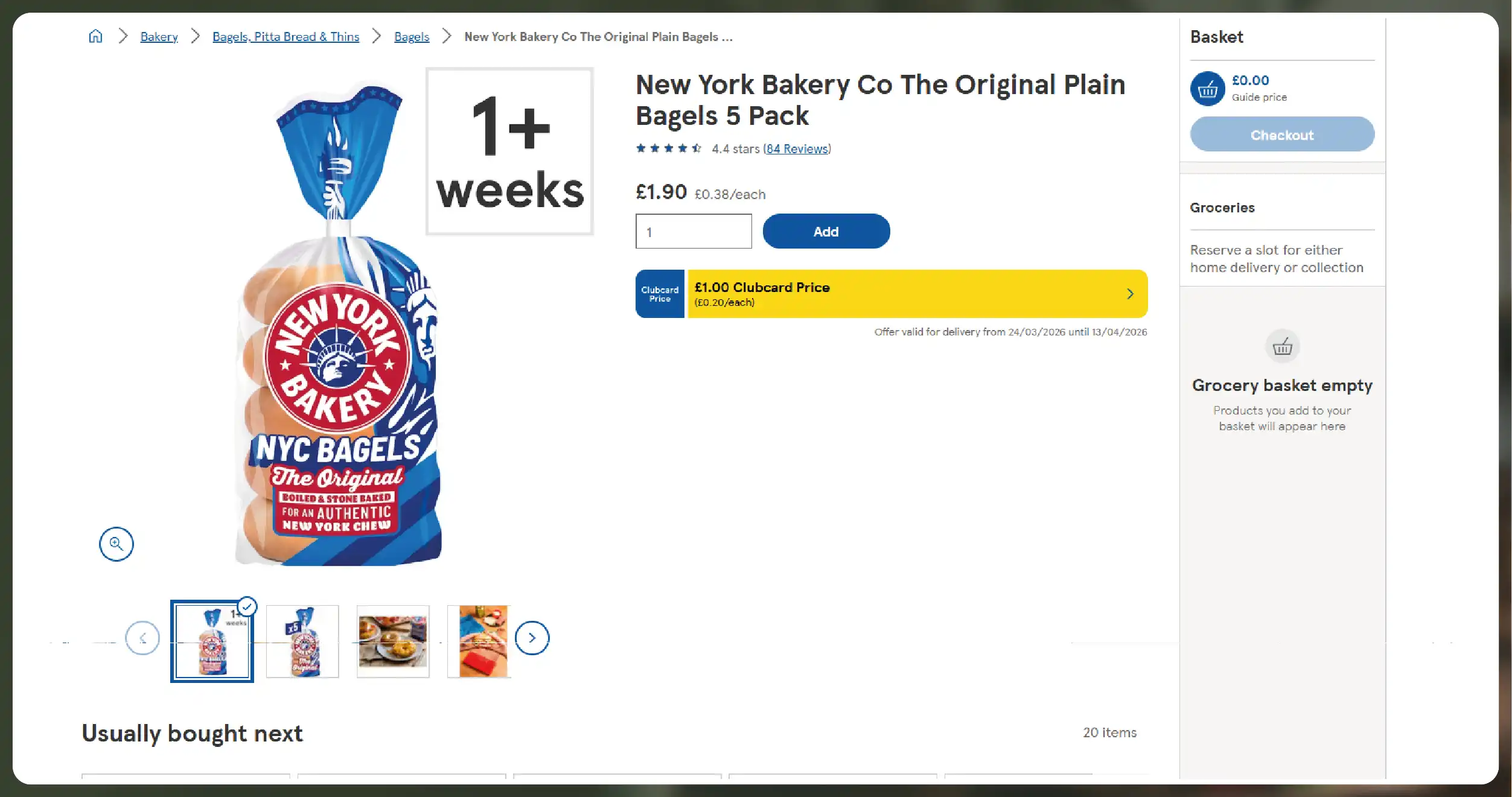Click the star rating icons
This screenshot has width=1512, height=797.
[x=668, y=148]
